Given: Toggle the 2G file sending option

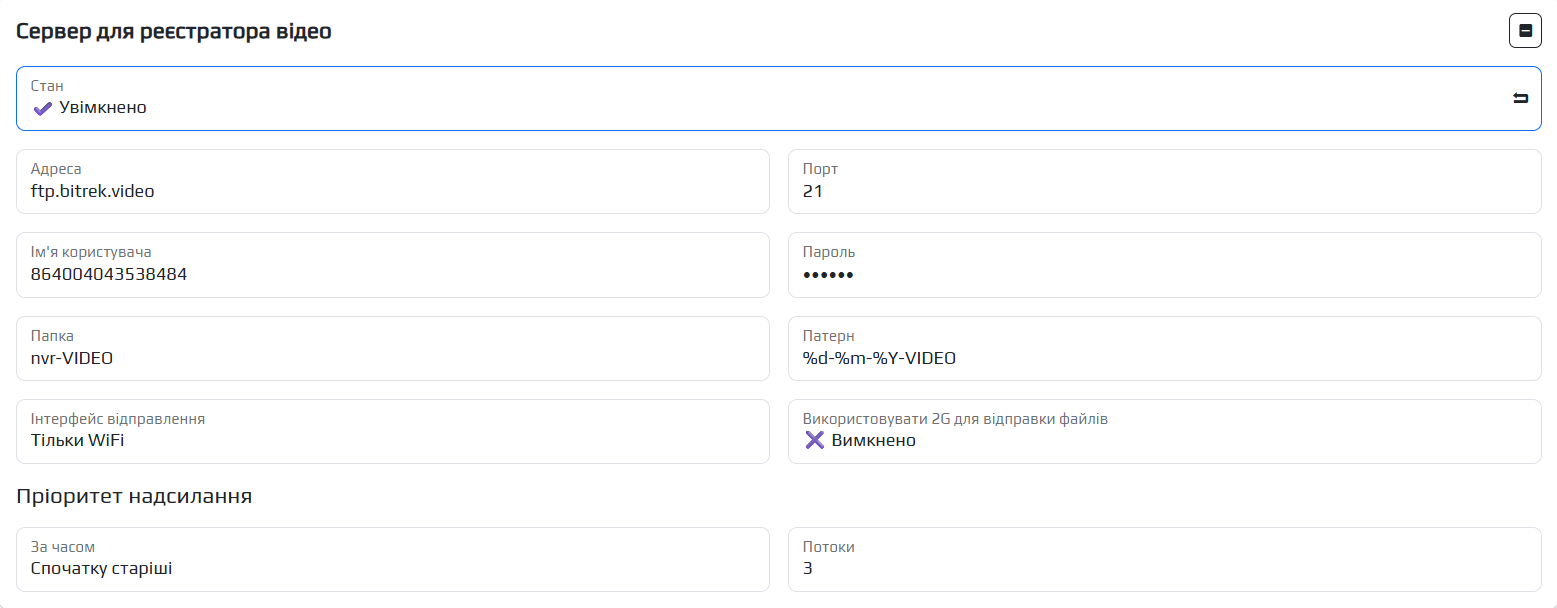Looking at the screenshot, I should pyautogui.click(x=1164, y=431).
